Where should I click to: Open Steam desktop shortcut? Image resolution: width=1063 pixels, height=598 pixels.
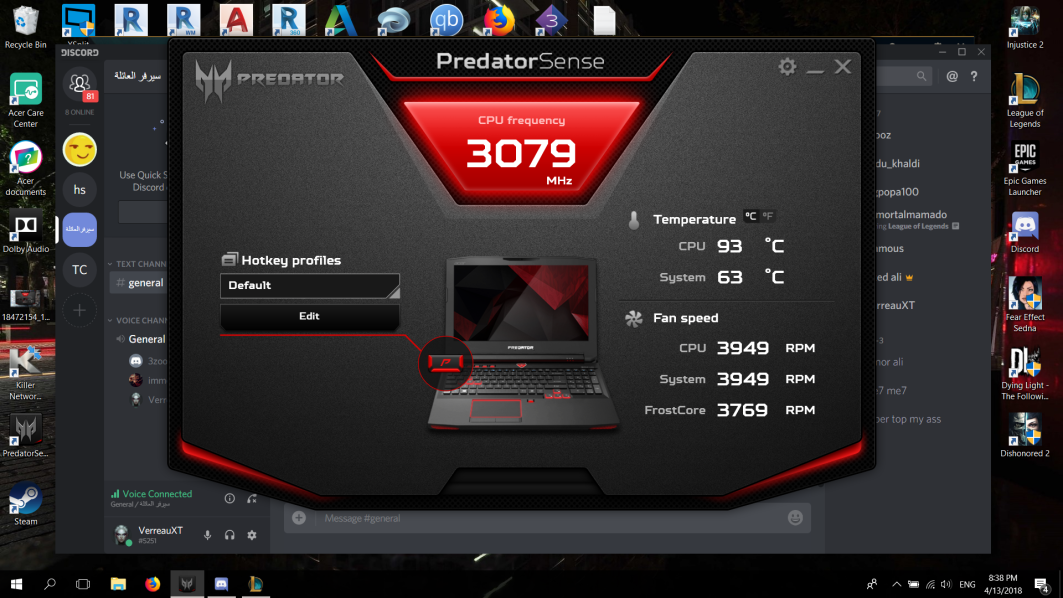26,504
